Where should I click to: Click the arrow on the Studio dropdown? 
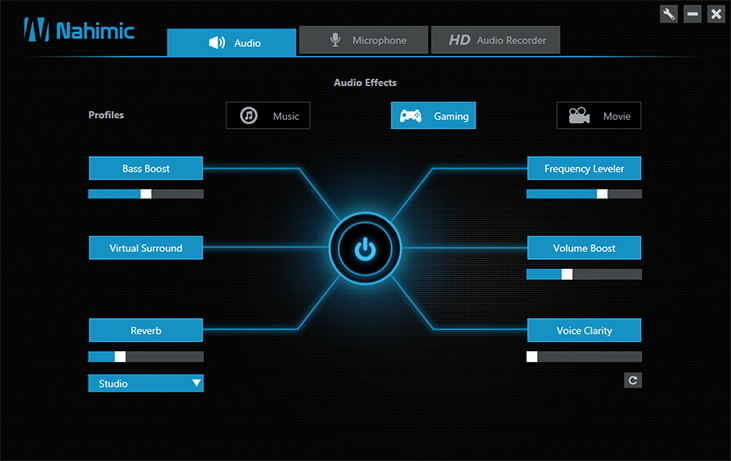tap(197, 383)
